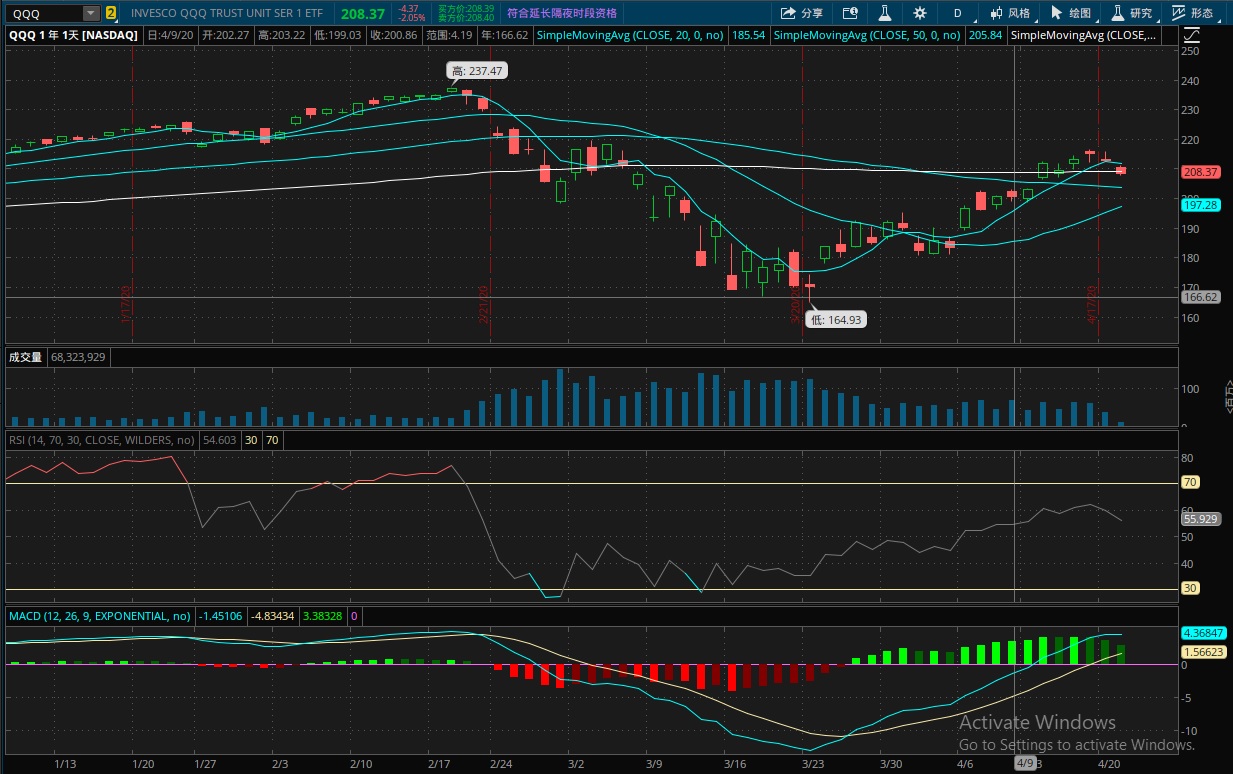Click the cyan 197.28 price axis tag
Screen dimensions: 1233x774
tap(1199, 204)
